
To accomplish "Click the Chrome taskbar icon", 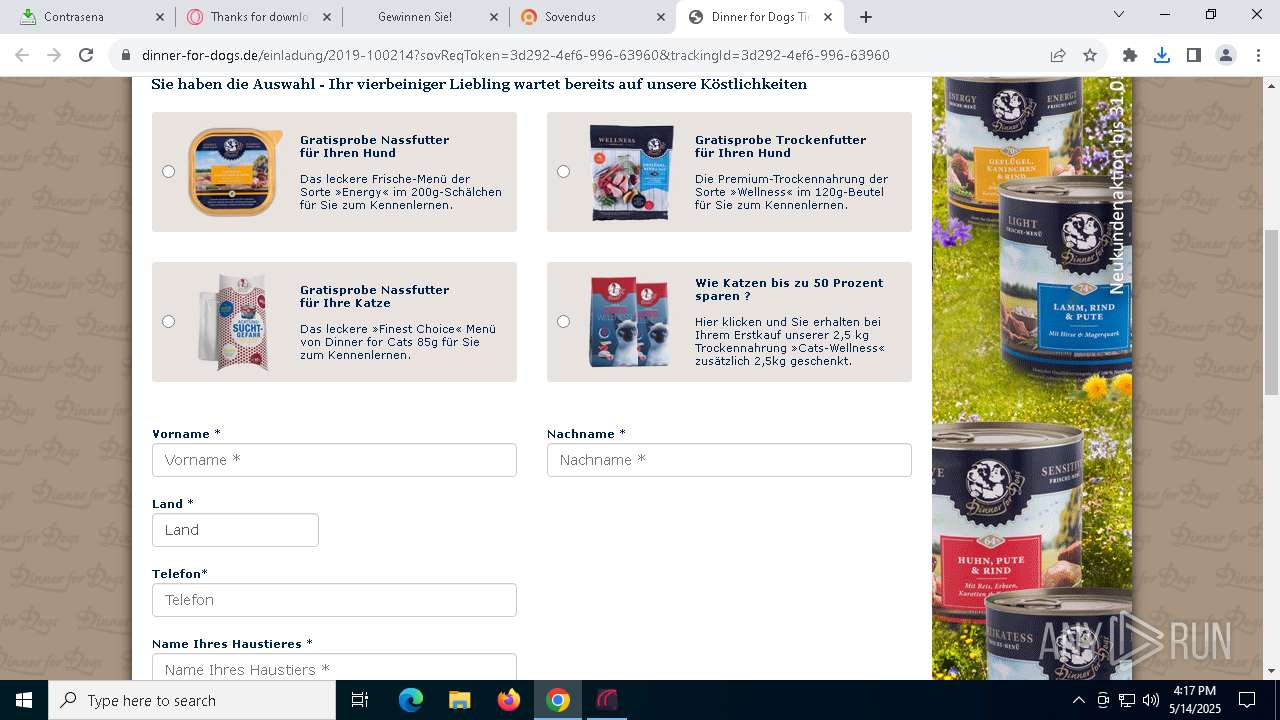I will coord(558,700).
